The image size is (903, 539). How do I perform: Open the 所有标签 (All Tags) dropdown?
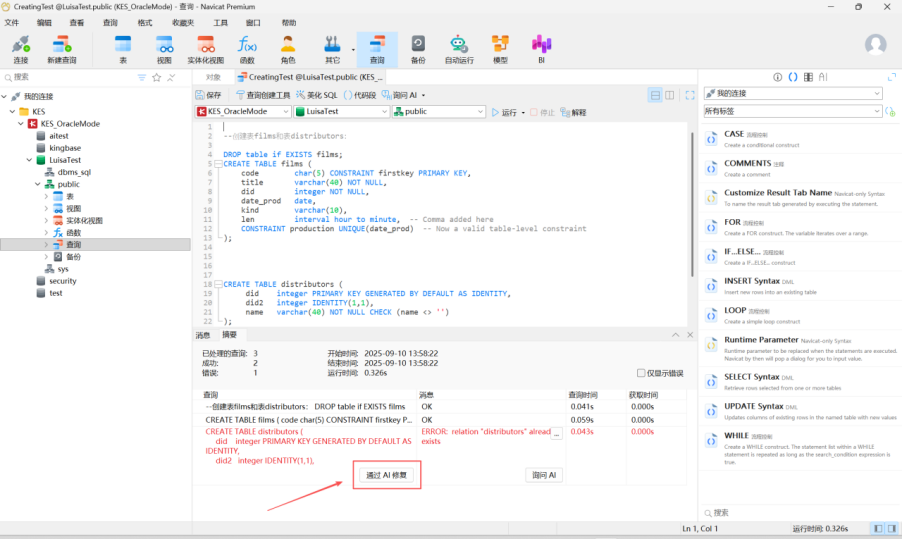(792, 111)
